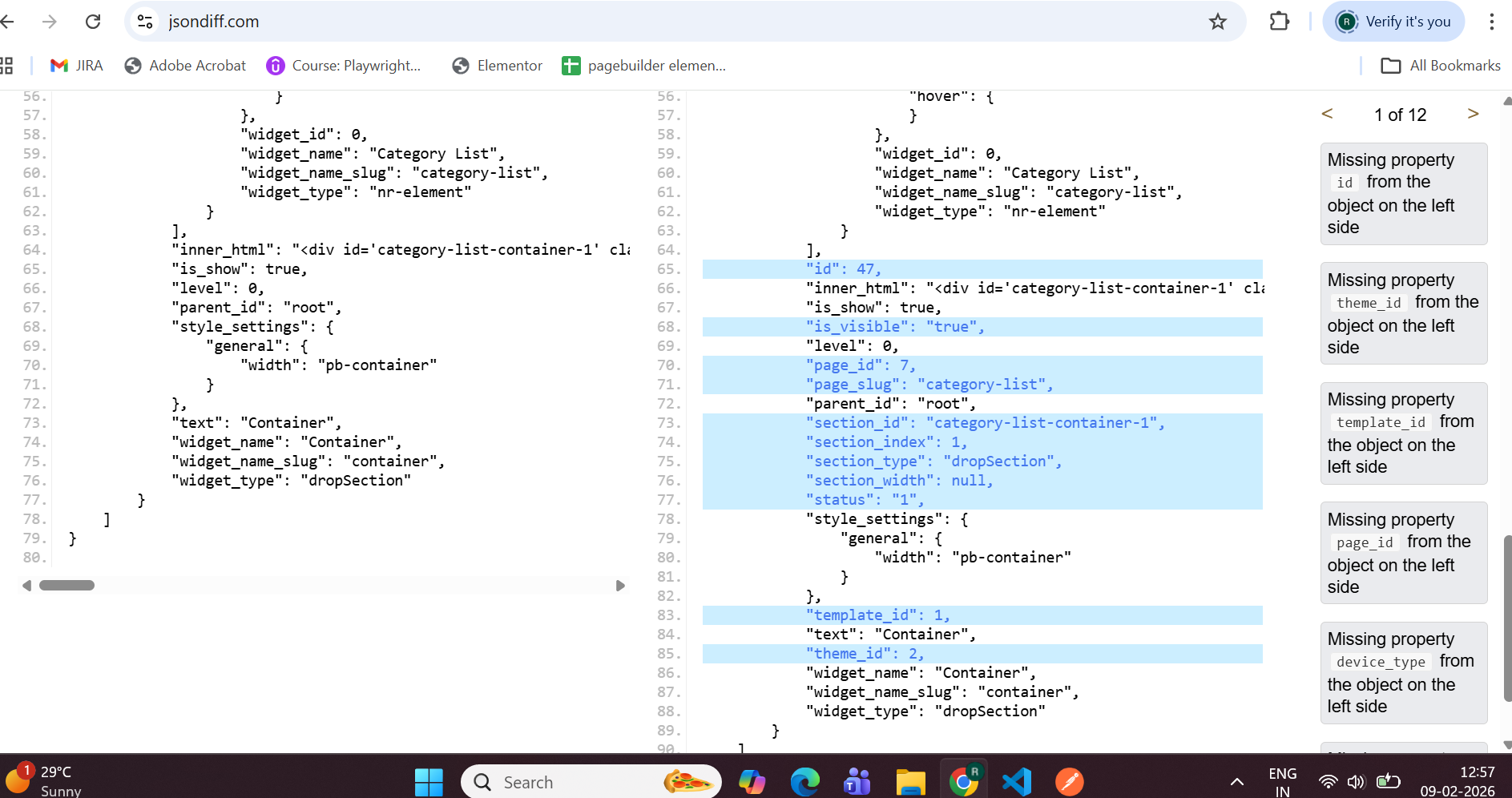This screenshot has height=798, width=1512.
Task: Open the Wi-Fi network tray icon
Action: coord(1329,782)
